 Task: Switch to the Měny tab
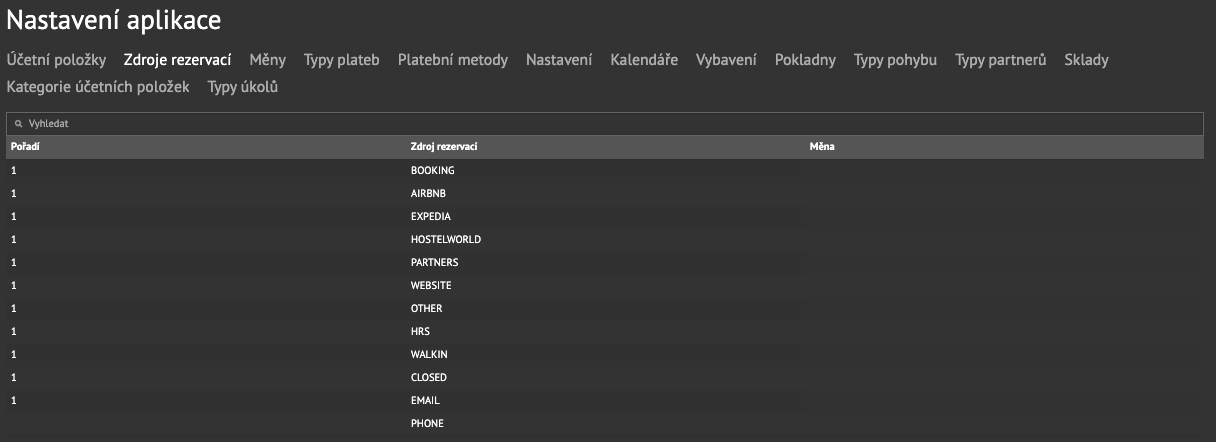268,60
